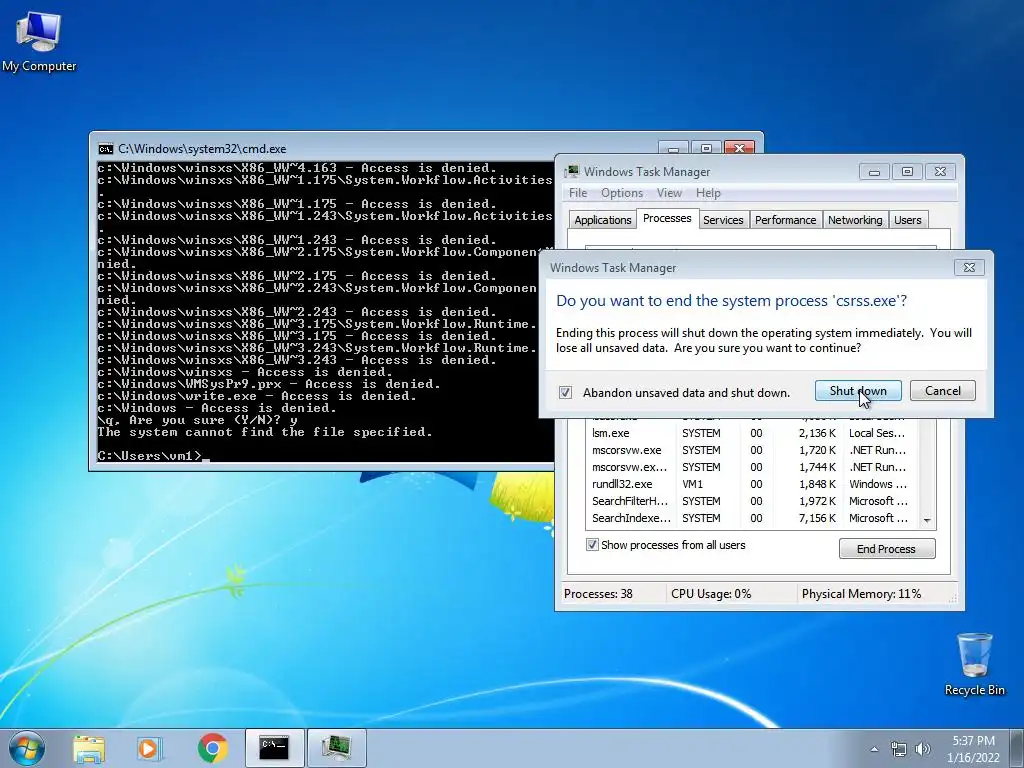This screenshot has height=768, width=1024.
Task: Switch to Task Manager taskbar button
Action: click(336, 748)
